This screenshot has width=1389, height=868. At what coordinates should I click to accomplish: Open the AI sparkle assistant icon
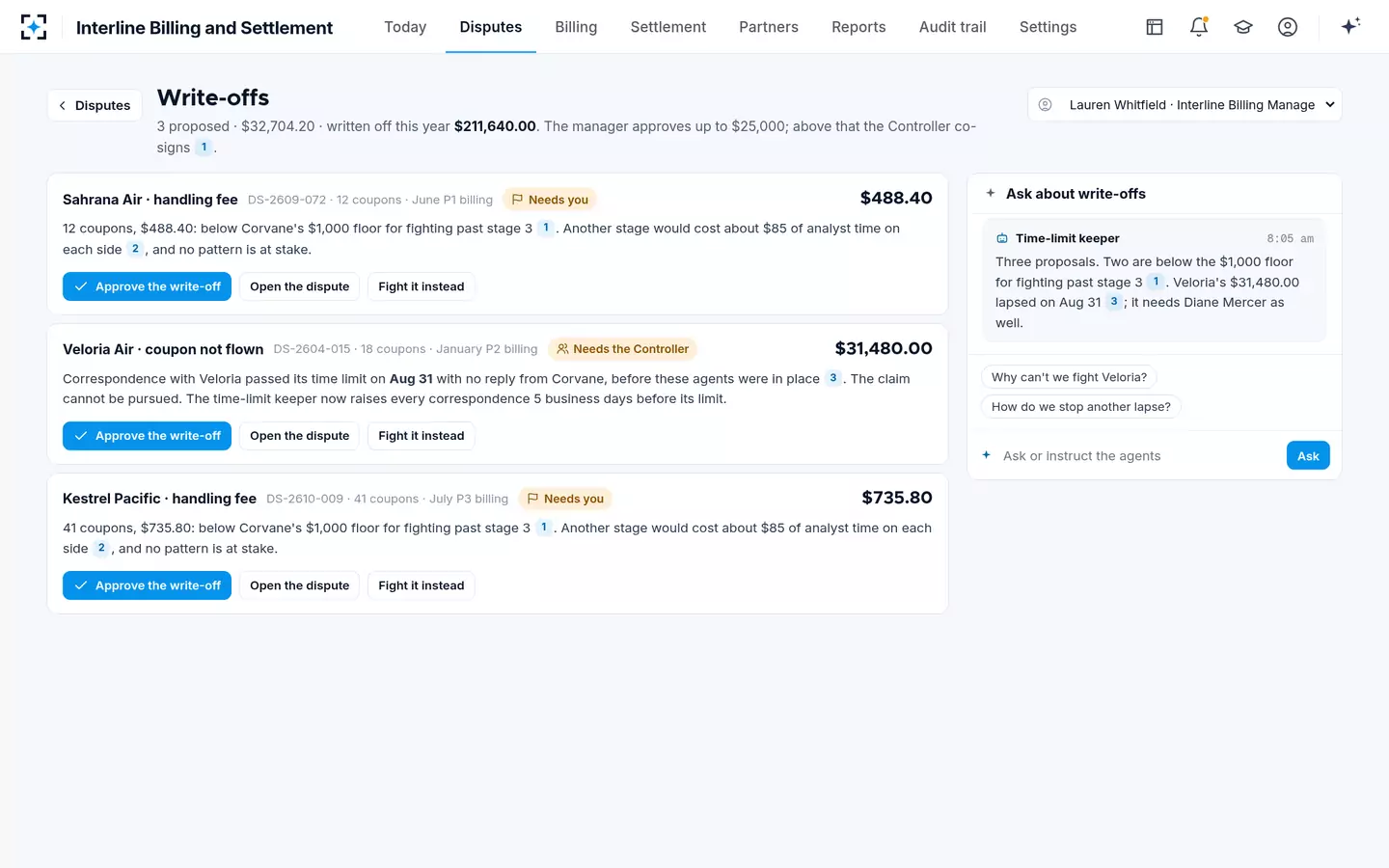tap(1350, 26)
